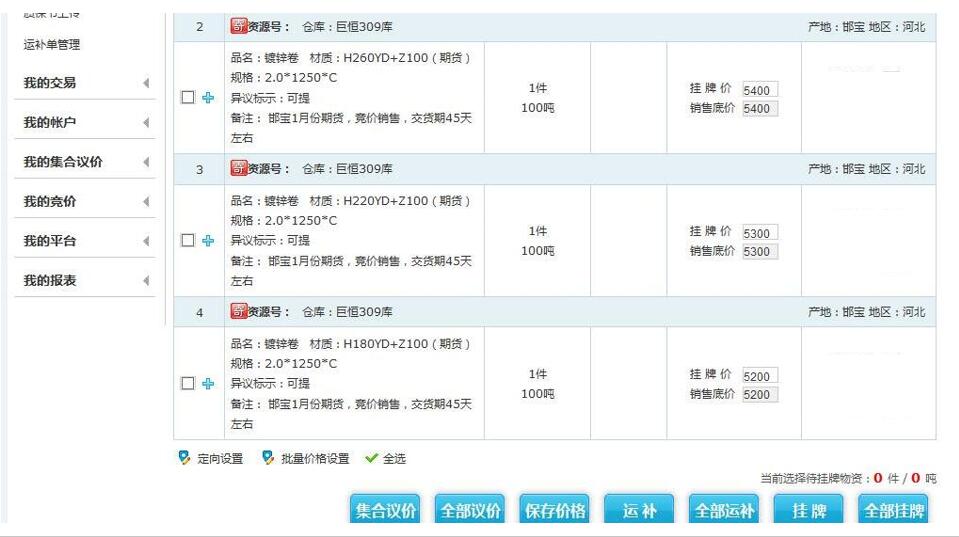The image size is (959, 537).
Task: Open 定向设置 via its shield icon
Action: 184,458
